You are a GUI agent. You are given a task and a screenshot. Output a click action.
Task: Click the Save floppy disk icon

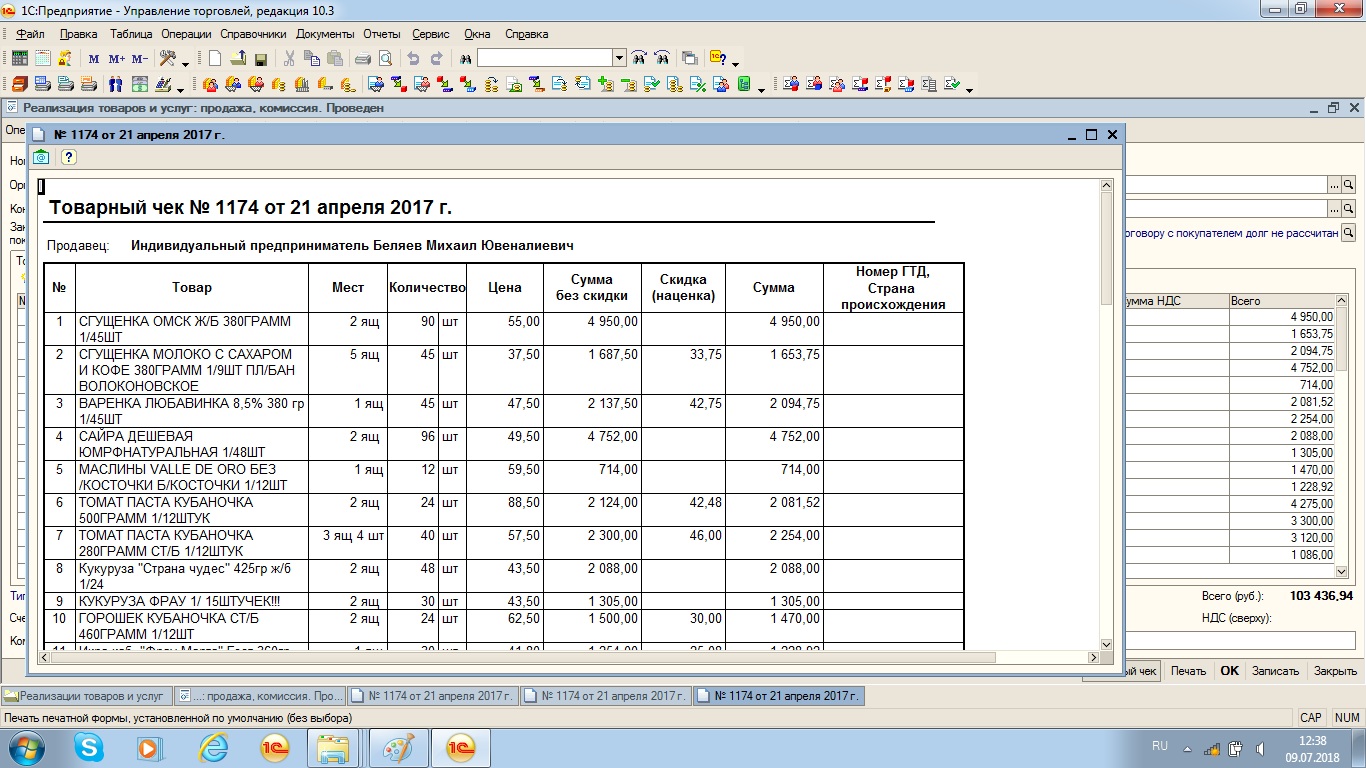click(x=260, y=58)
